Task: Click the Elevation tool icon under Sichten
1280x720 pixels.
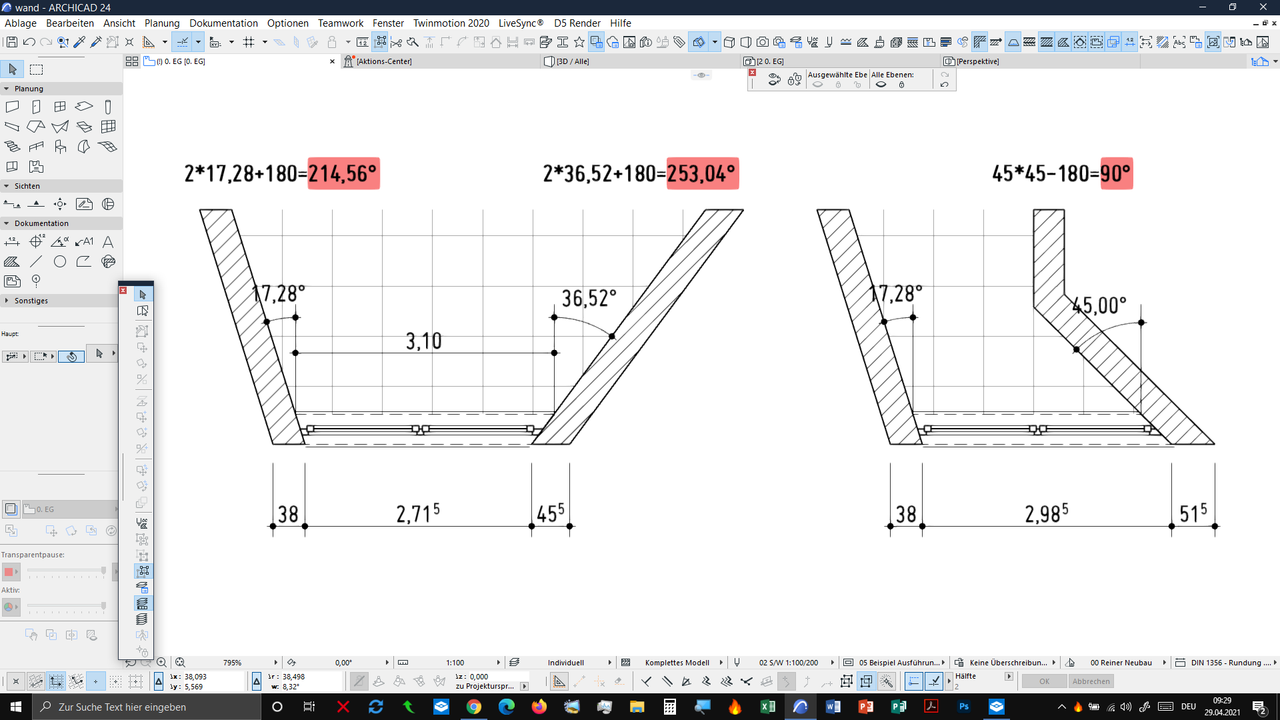Action: pos(36,204)
